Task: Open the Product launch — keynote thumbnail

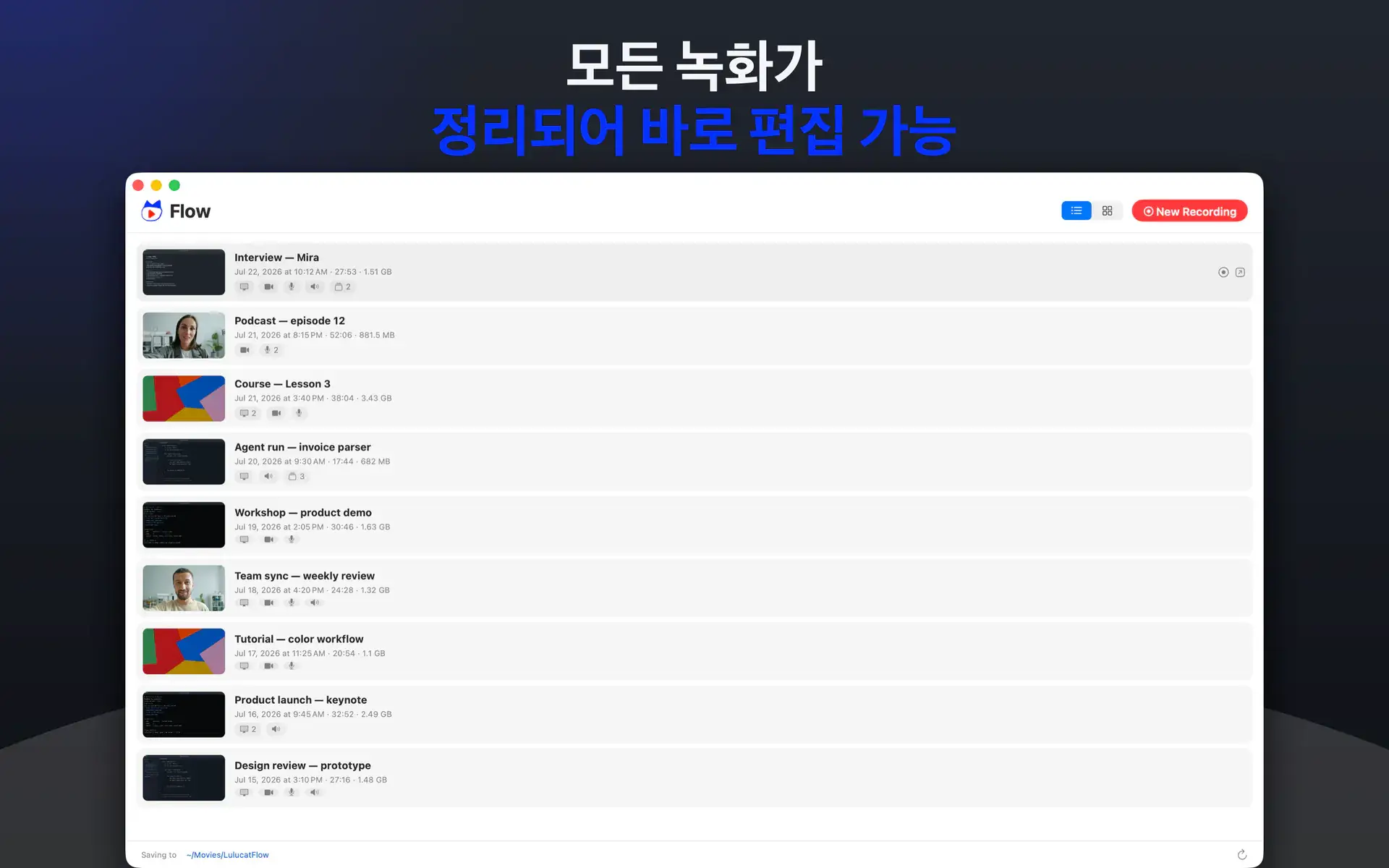Action: [184, 715]
